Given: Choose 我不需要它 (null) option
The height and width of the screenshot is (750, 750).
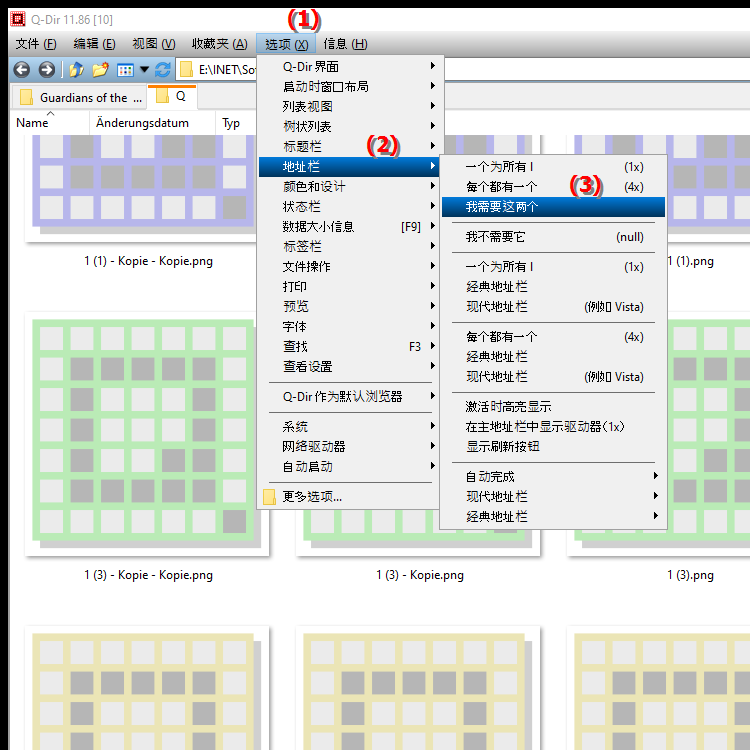Looking at the screenshot, I should click(x=553, y=237).
